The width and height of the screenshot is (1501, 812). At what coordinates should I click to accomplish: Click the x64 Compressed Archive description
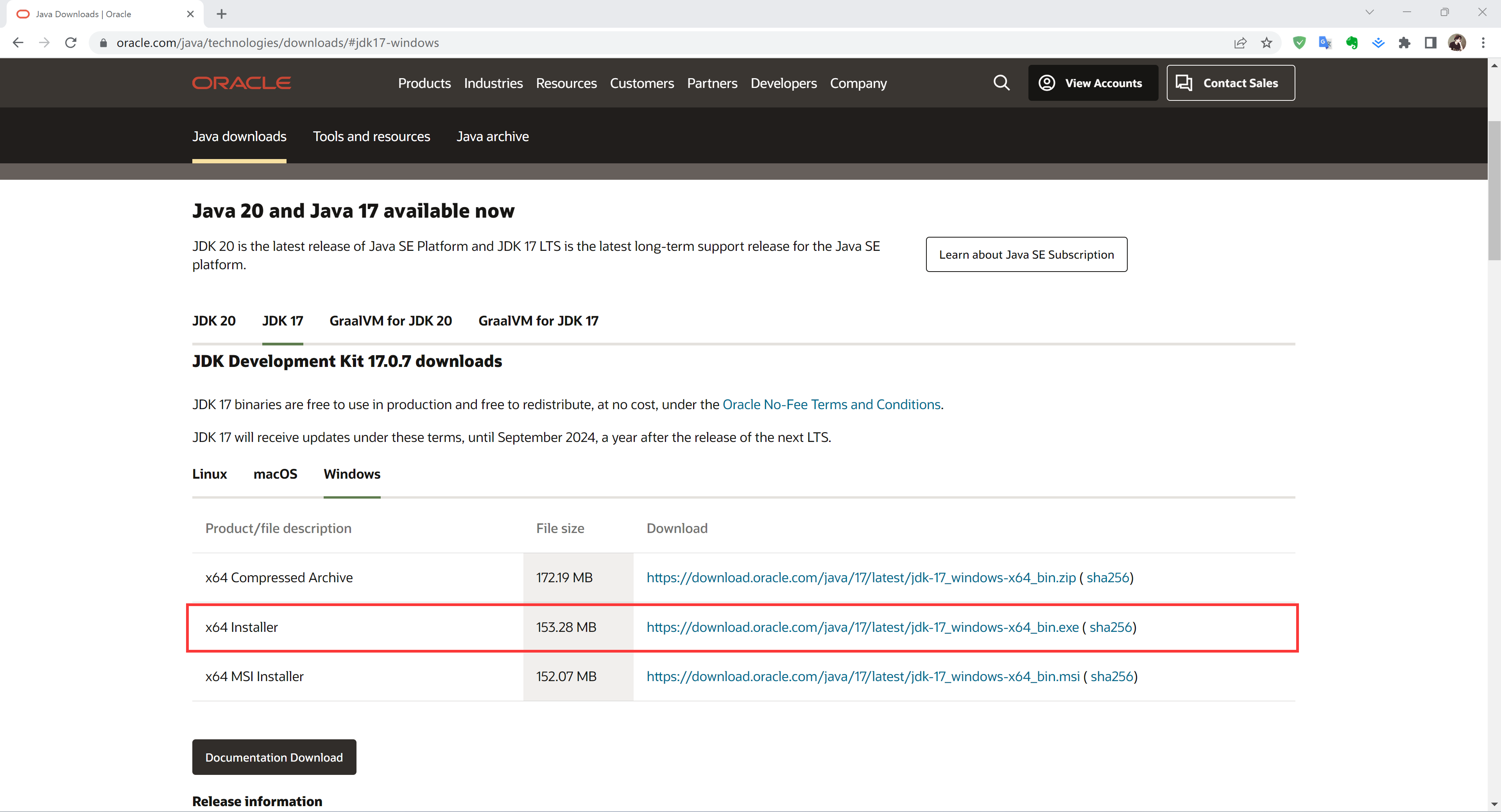point(279,577)
